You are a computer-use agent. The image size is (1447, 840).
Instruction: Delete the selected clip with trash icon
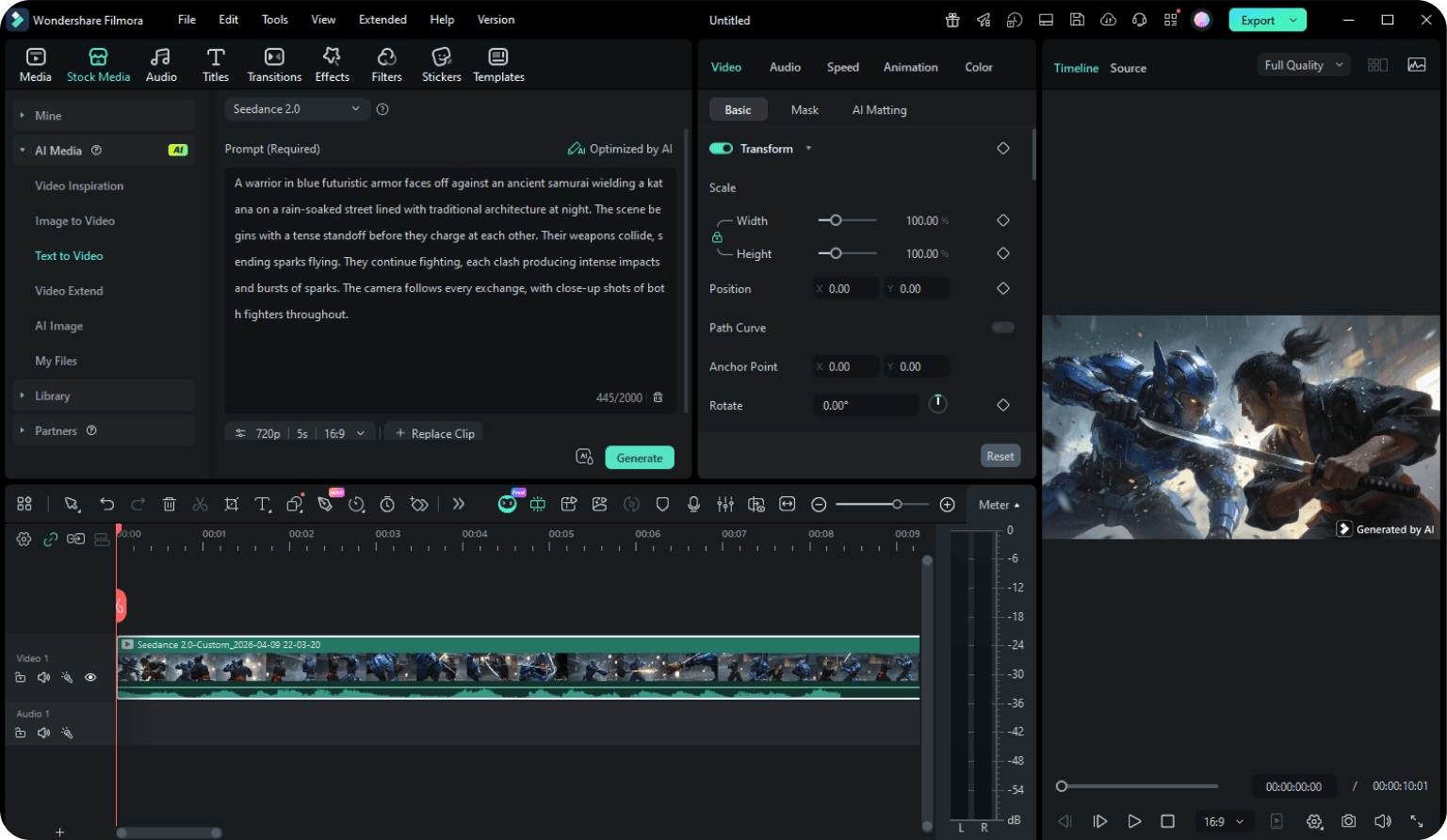tap(170, 505)
